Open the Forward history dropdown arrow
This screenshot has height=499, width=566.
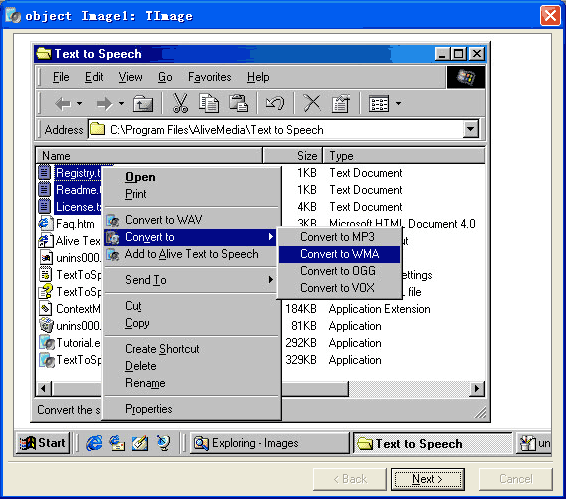tap(121, 104)
